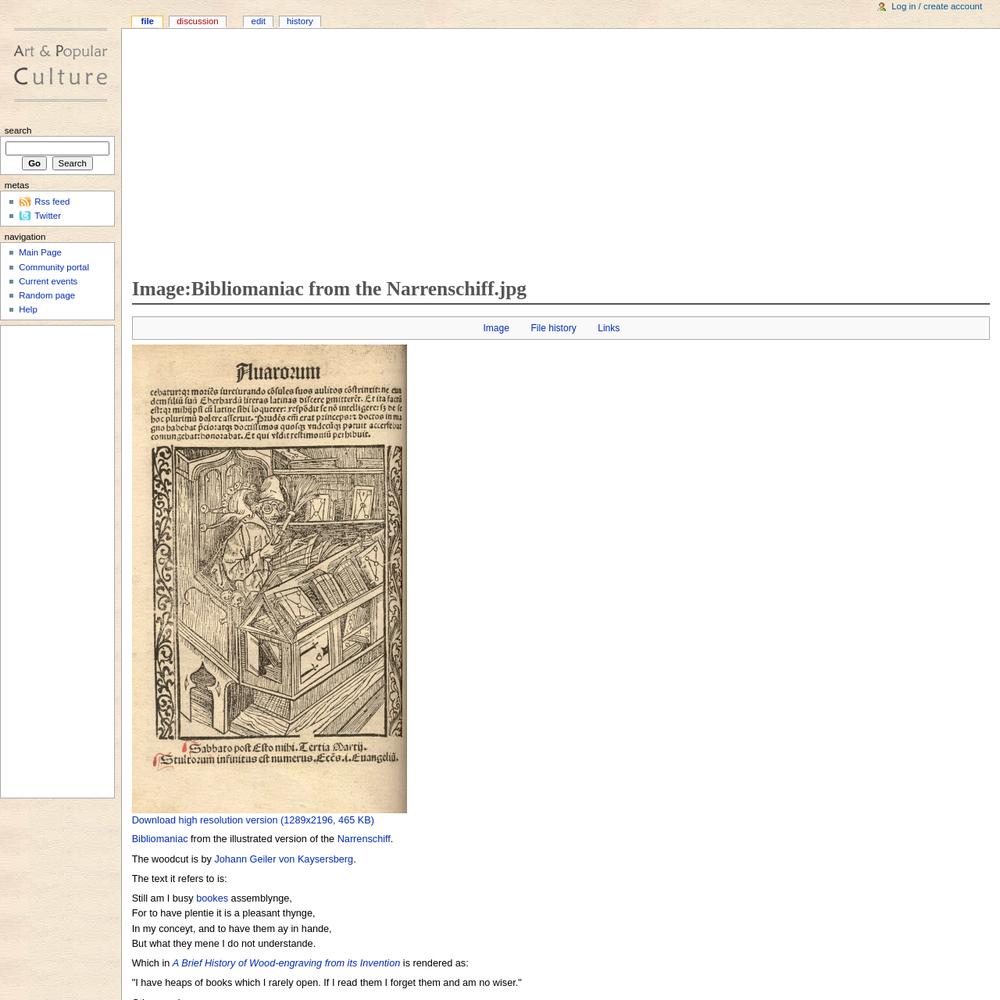1000x1000 pixels.
Task: Open the discussion tab
Action: point(197,21)
